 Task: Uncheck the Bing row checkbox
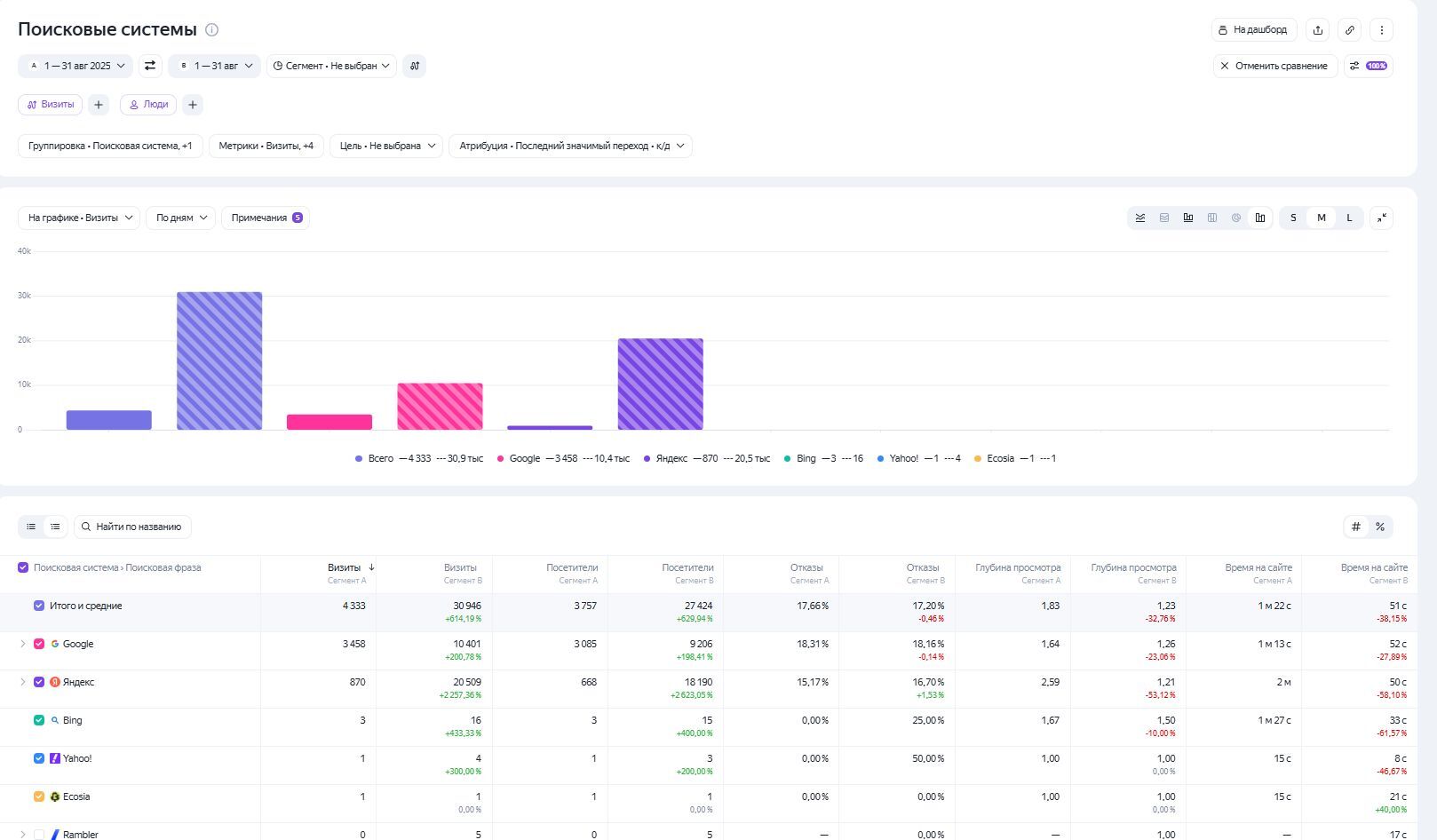[x=39, y=720]
